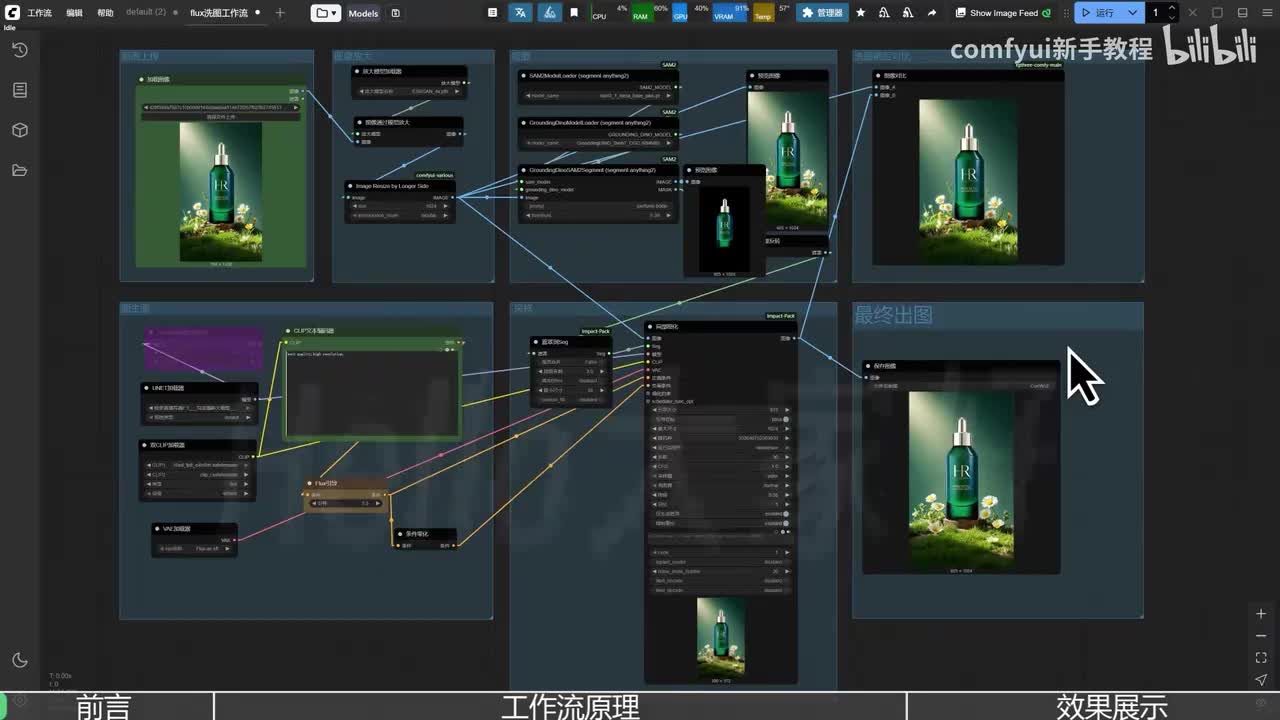Open the dropdown arrow next to 运行
The height and width of the screenshot is (720, 1280).
(x=1132, y=13)
